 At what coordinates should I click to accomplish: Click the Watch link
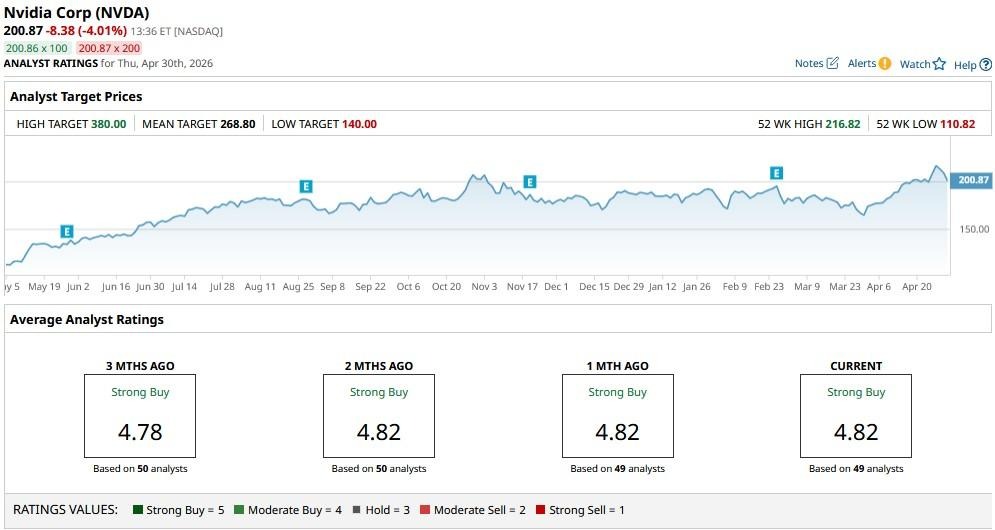pos(915,64)
